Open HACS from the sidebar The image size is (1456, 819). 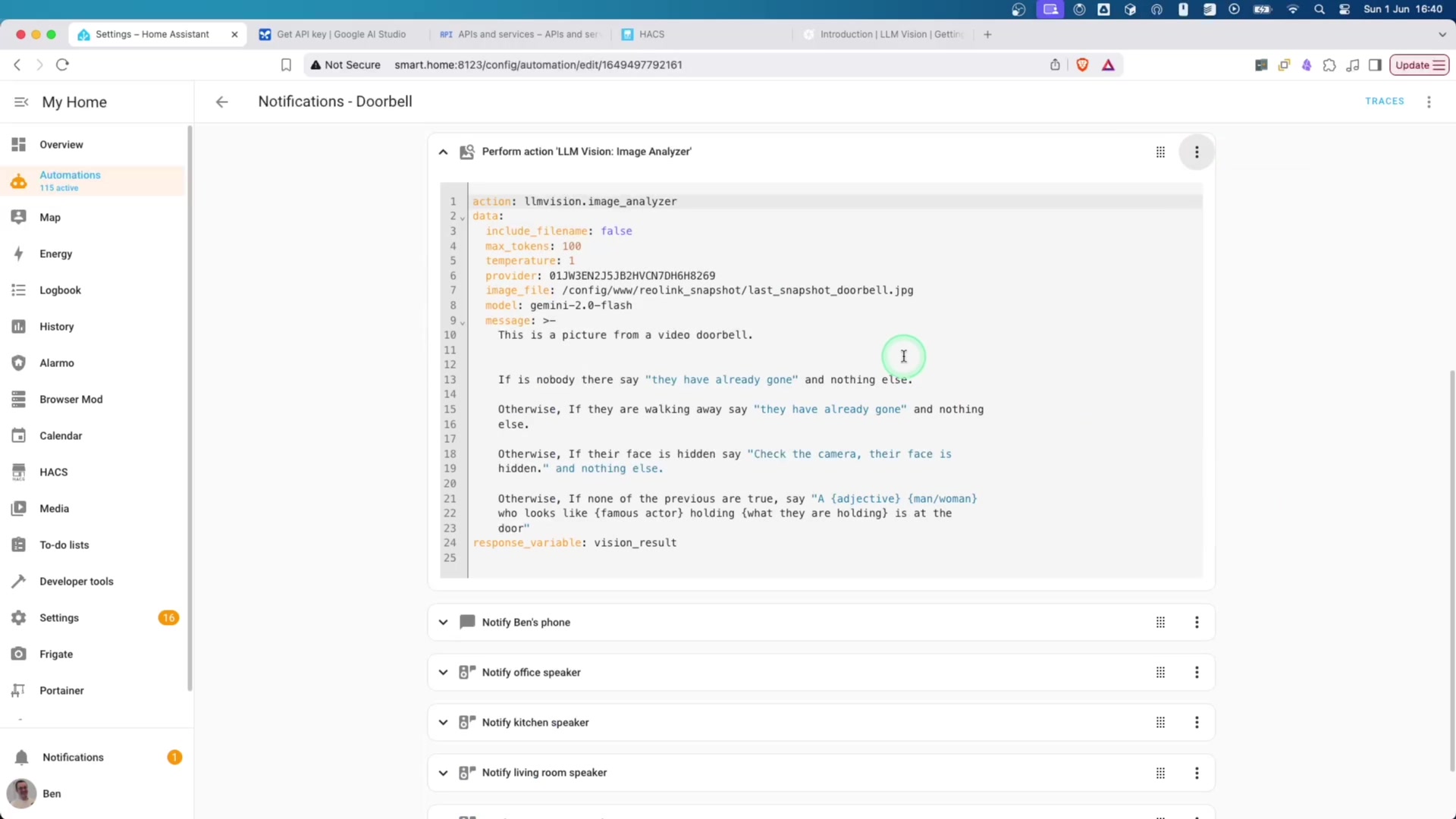(x=53, y=472)
